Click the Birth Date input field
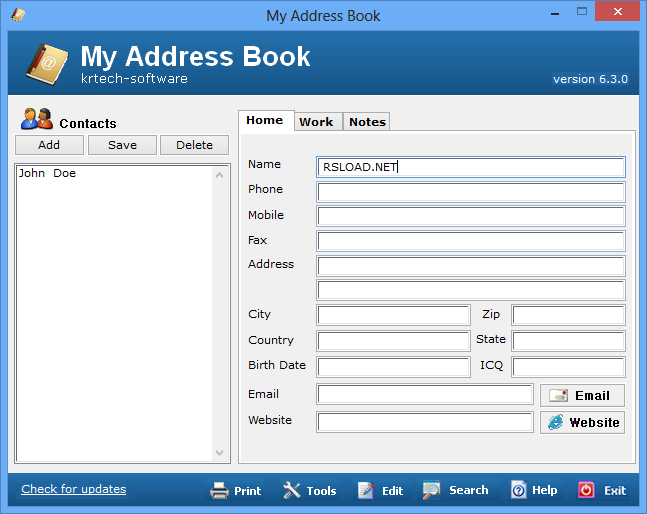 [393, 367]
